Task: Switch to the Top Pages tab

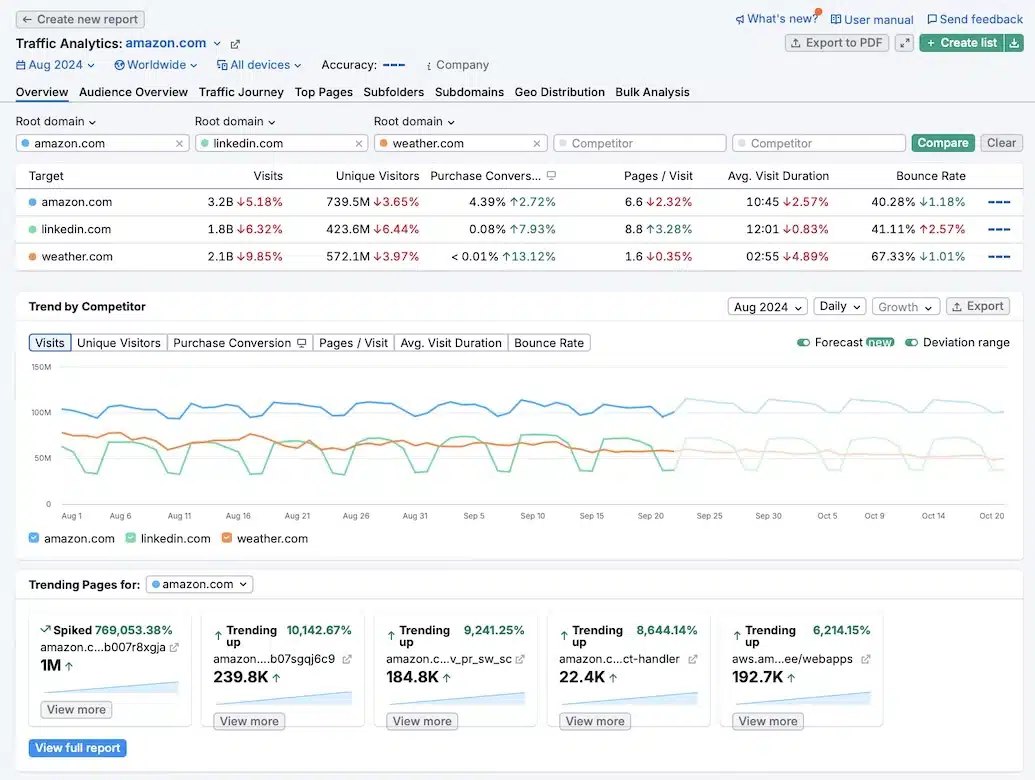Action: [x=322, y=91]
